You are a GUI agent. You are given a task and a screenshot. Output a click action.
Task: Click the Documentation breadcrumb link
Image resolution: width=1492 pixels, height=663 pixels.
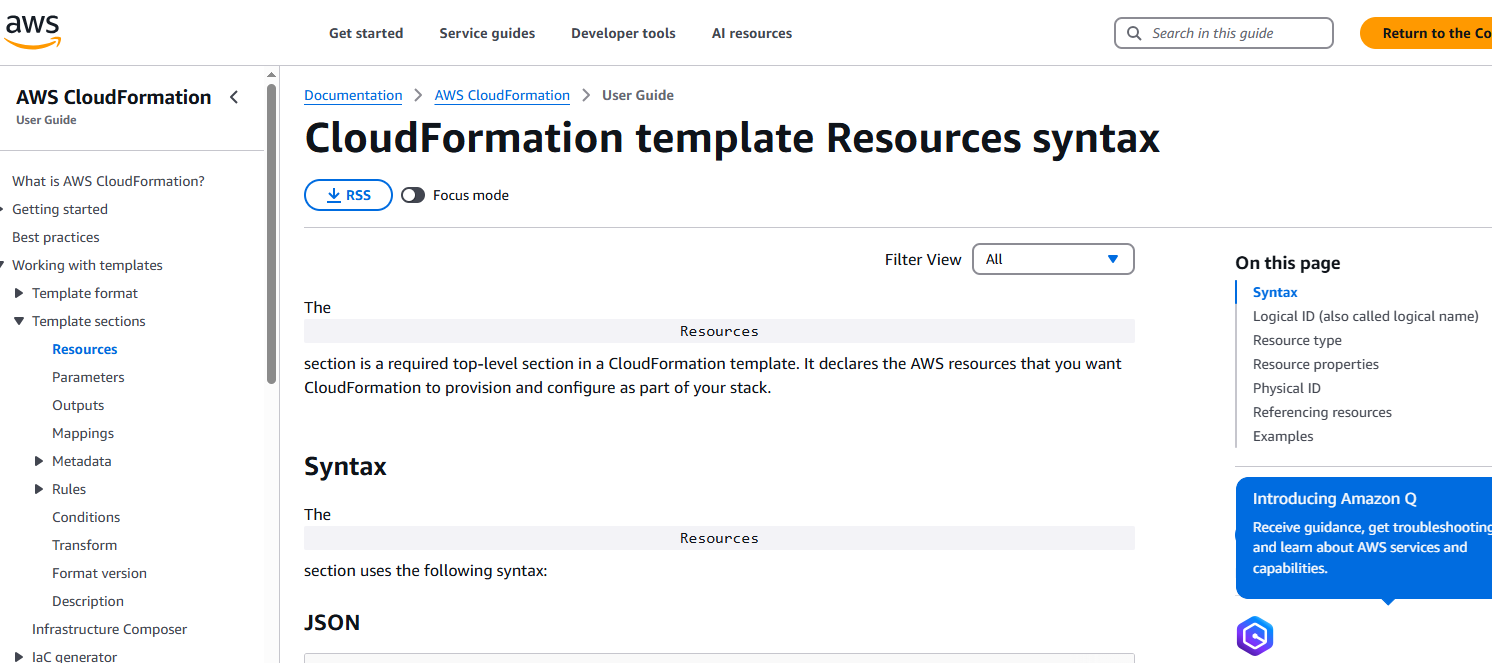click(353, 95)
